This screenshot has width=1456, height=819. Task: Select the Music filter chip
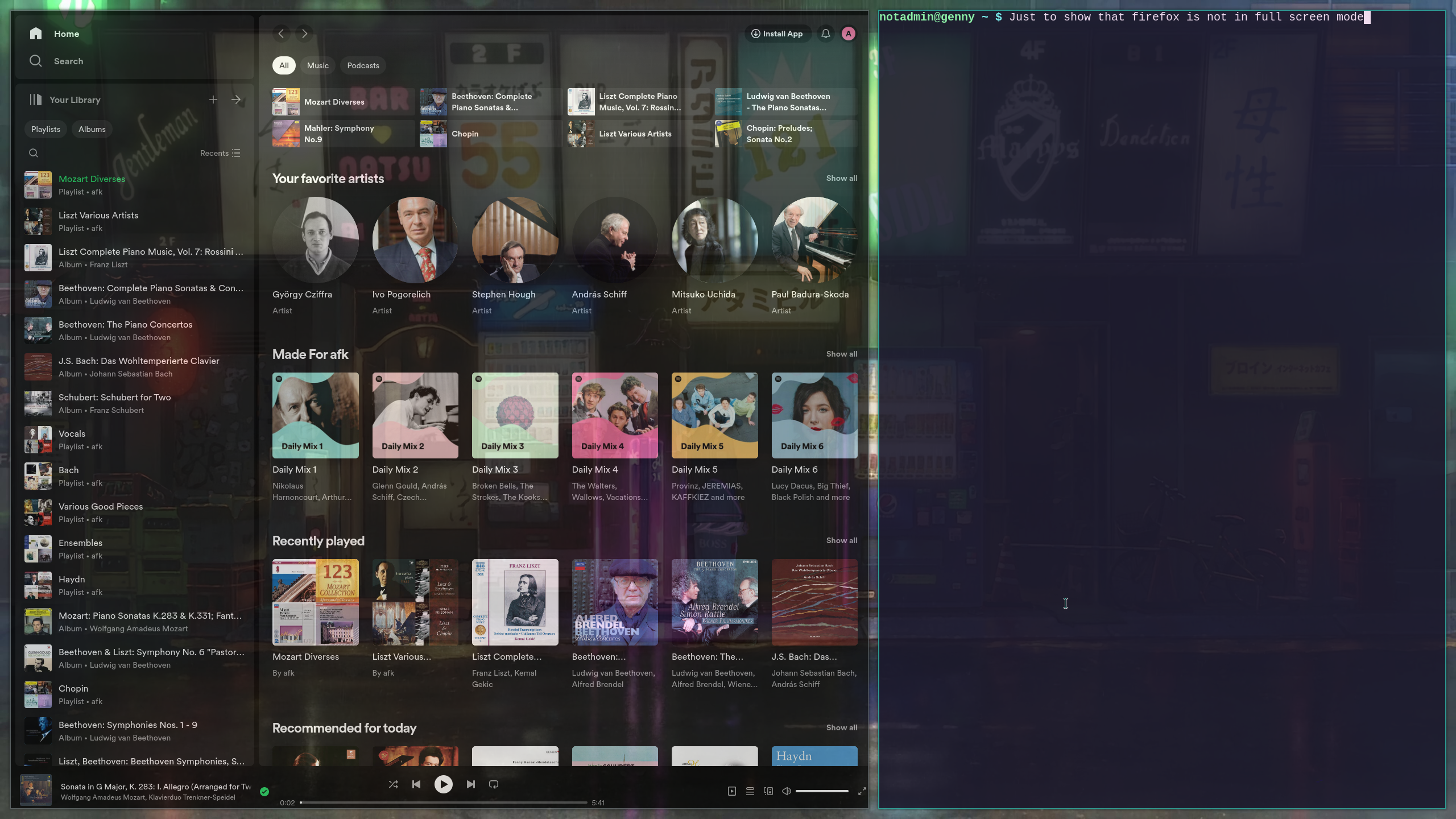318,65
